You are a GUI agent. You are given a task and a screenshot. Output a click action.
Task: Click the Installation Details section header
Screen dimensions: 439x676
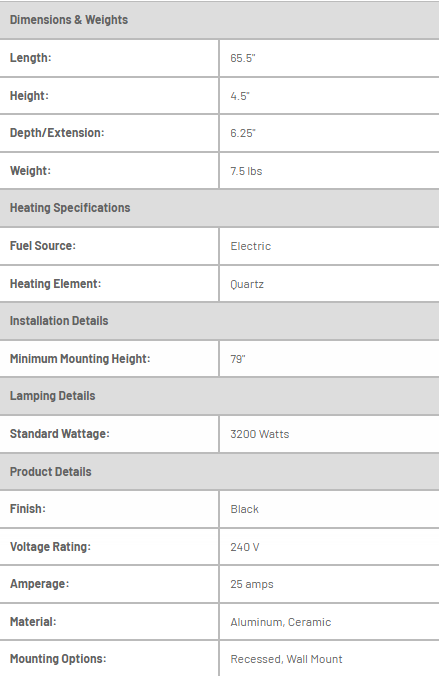click(220, 321)
